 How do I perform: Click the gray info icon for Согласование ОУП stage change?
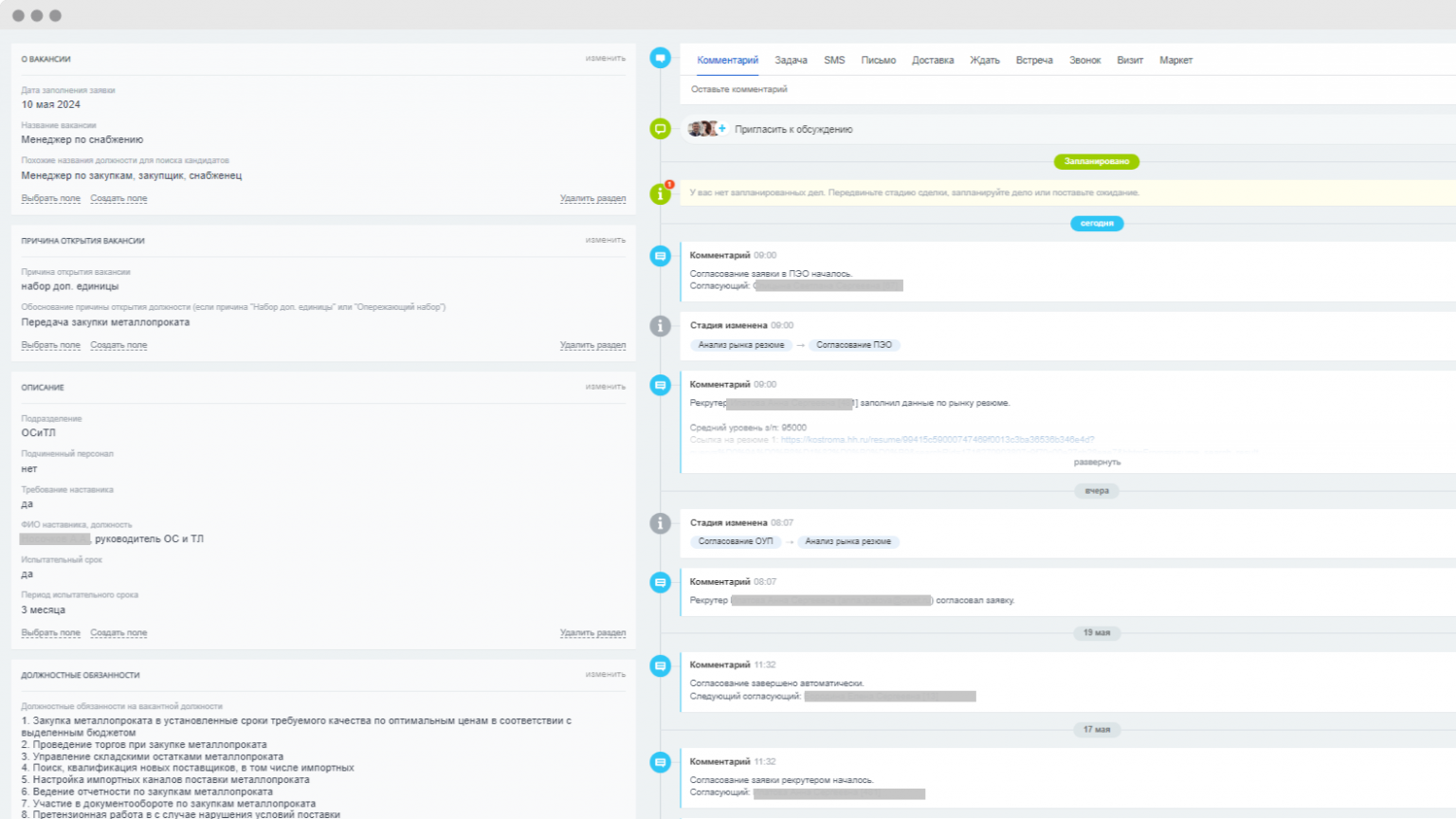tap(661, 523)
